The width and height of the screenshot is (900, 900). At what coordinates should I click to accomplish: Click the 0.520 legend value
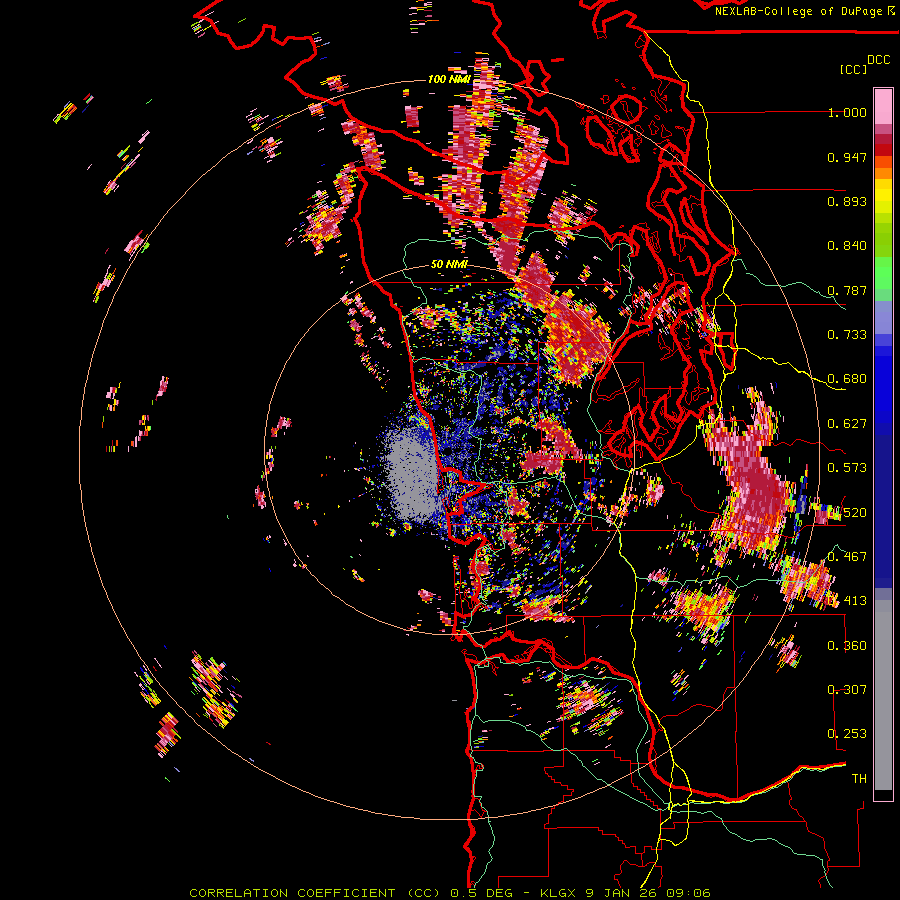pos(846,512)
